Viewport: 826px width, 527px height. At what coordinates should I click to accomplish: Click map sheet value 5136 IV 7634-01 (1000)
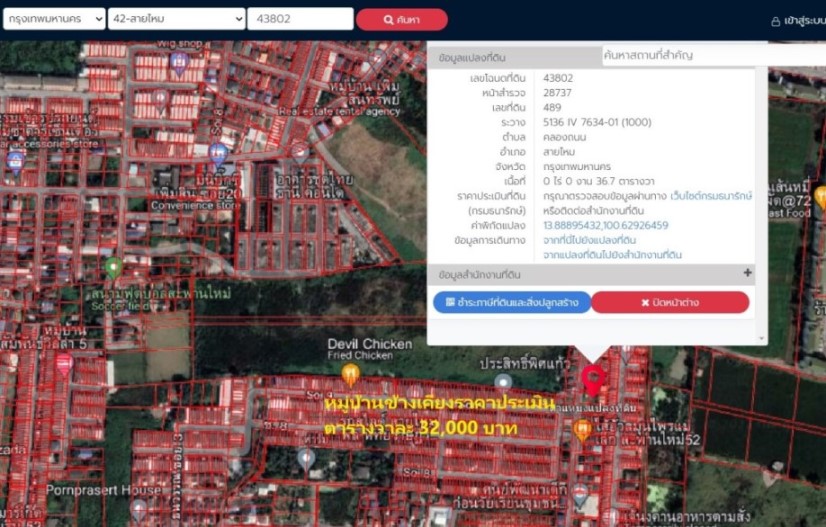[x=597, y=122]
